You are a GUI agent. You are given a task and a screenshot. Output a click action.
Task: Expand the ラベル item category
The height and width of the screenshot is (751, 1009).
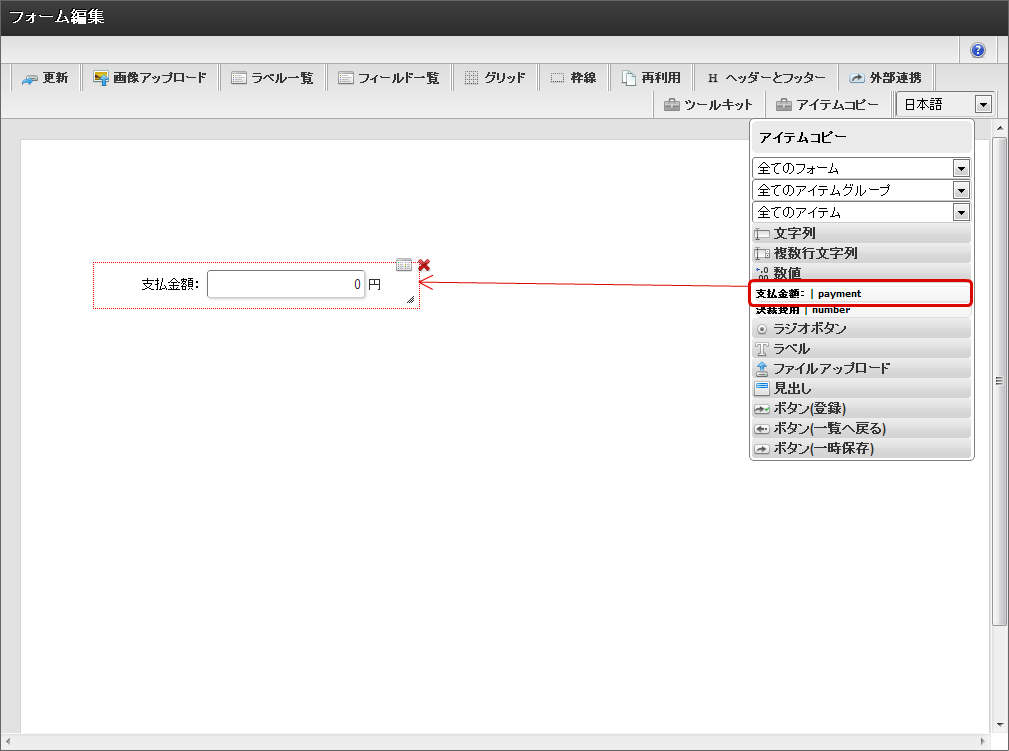tap(861, 349)
